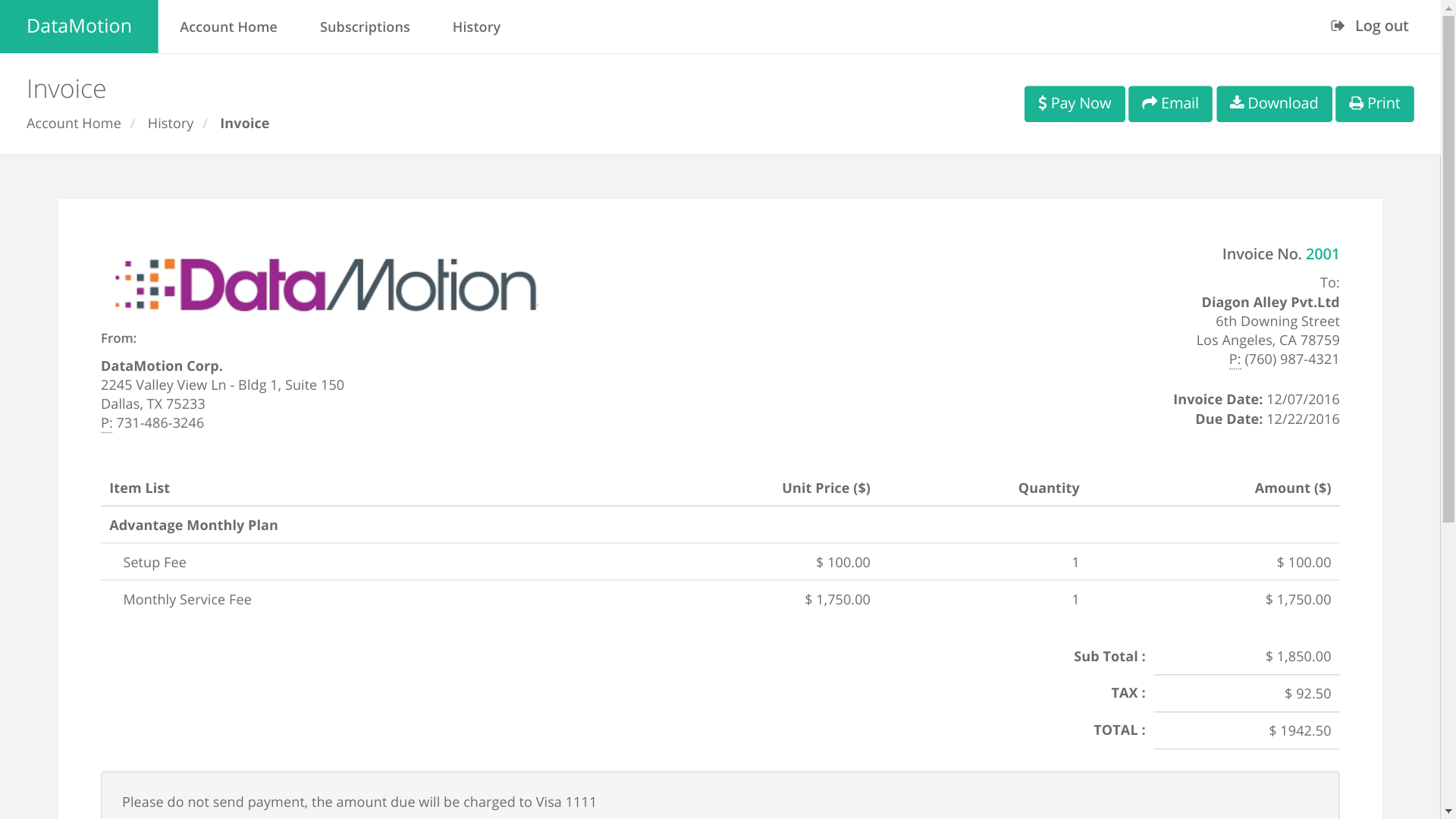Screen dimensions: 1456x819
Task: Click the page heading Invoice
Action: click(66, 89)
